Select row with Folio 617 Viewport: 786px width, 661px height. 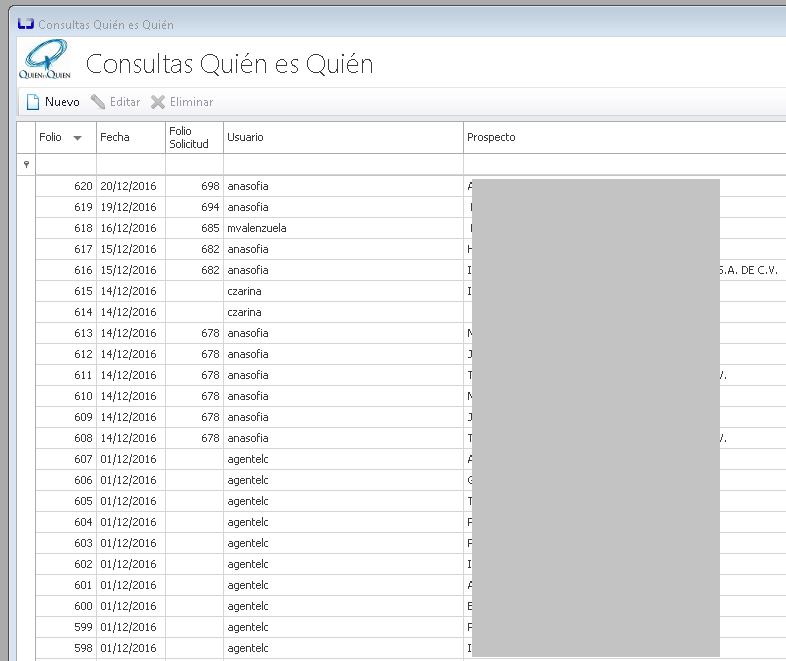click(411, 249)
